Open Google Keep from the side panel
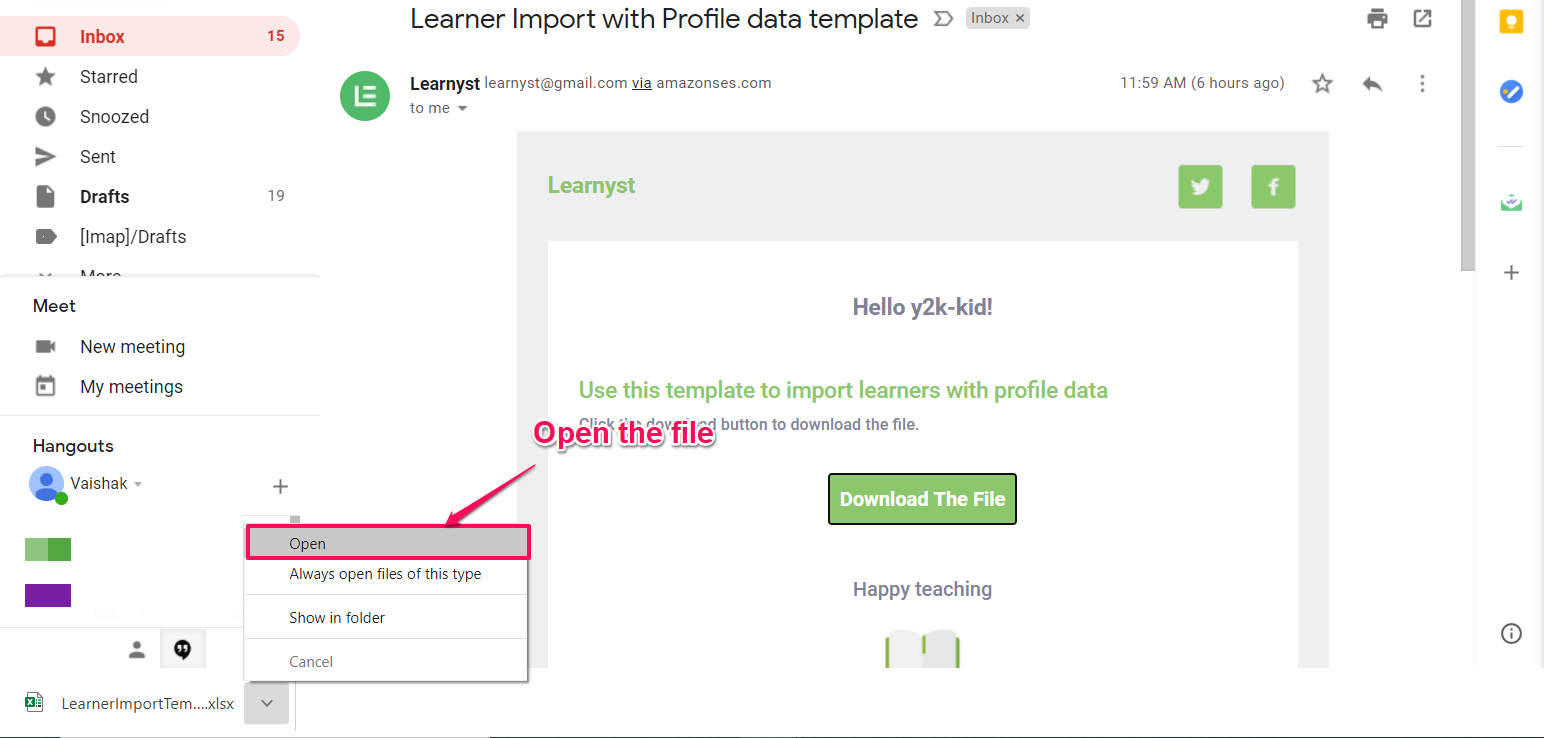The height and width of the screenshot is (738, 1544). (x=1511, y=22)
